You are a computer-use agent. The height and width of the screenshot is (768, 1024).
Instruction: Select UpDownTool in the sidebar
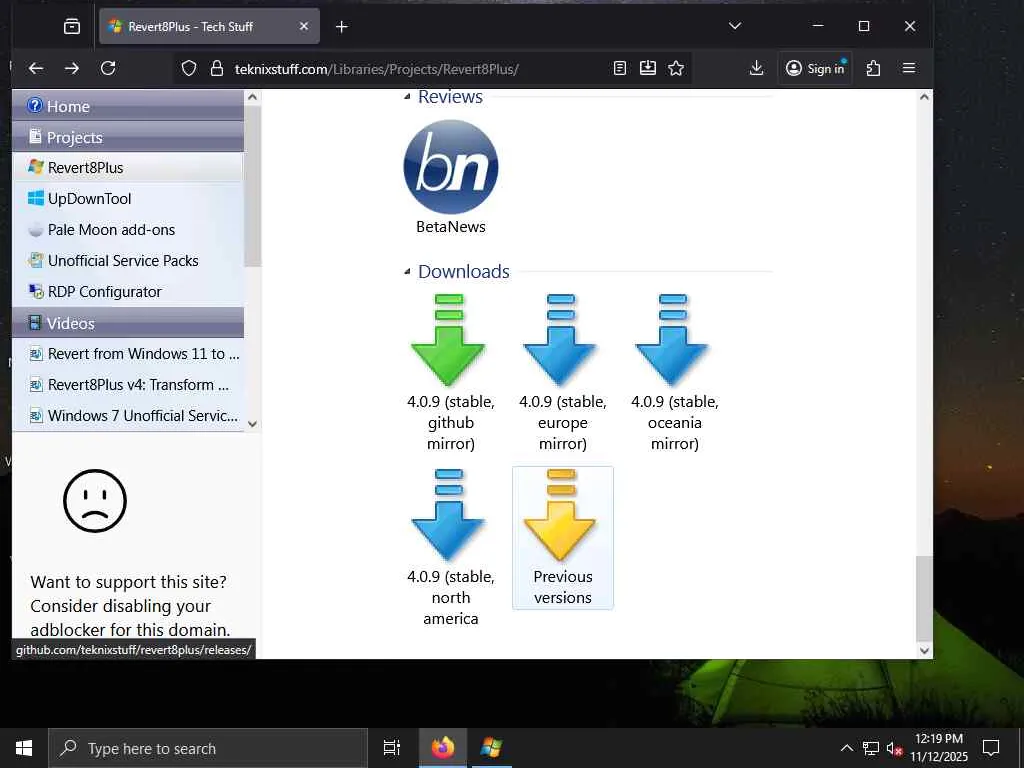[x=128, y=199]
